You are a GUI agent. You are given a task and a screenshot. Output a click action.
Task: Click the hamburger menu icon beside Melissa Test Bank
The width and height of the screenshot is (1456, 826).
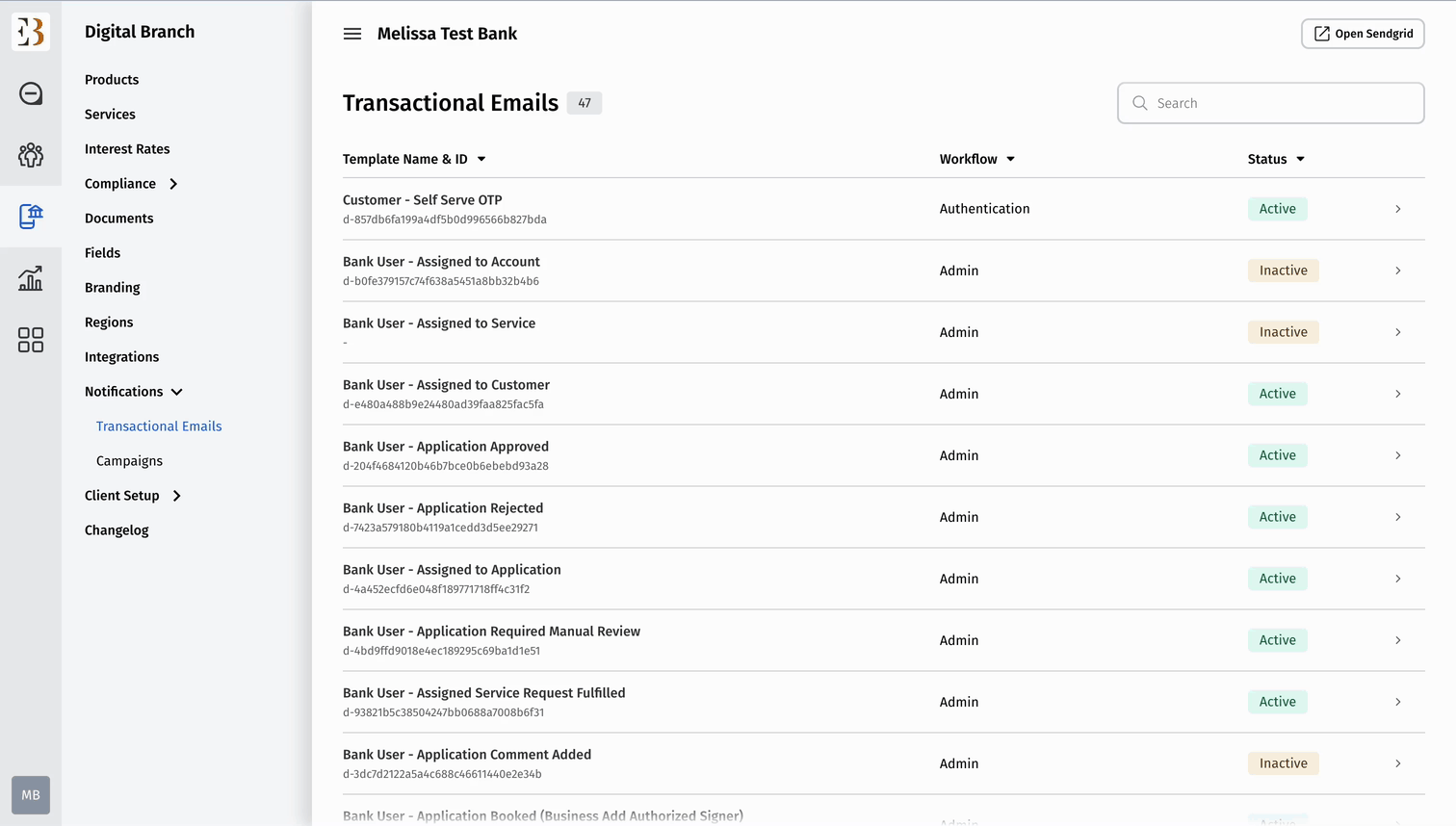point(352,34)
